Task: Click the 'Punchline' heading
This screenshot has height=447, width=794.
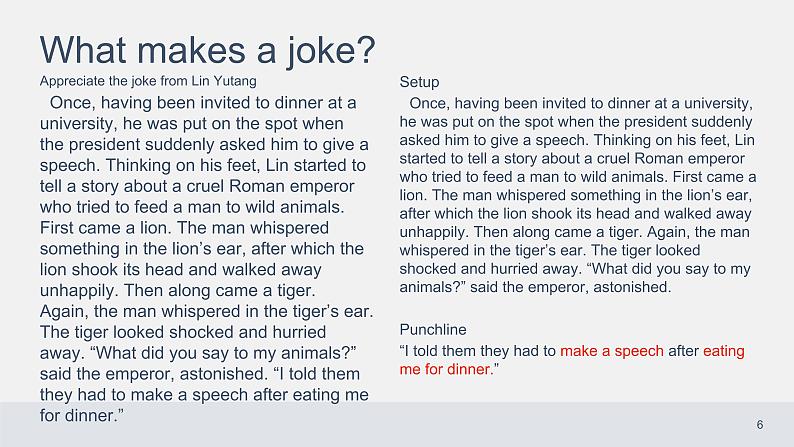Action: point(433,330)
